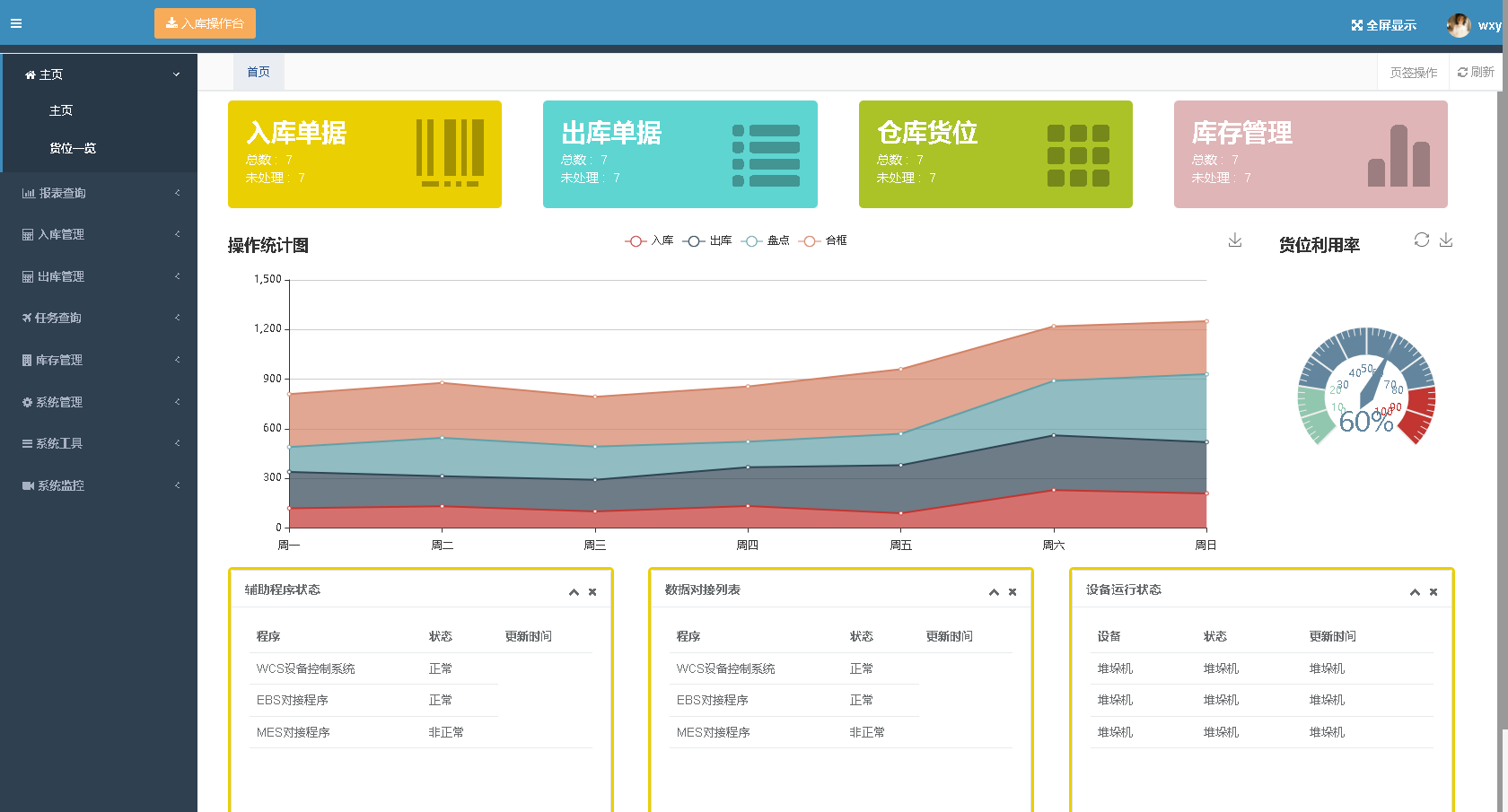Screen dimensions: 1508x812
Task: Click 非正常 status in 数据对接列表
Action: (867, 732)
